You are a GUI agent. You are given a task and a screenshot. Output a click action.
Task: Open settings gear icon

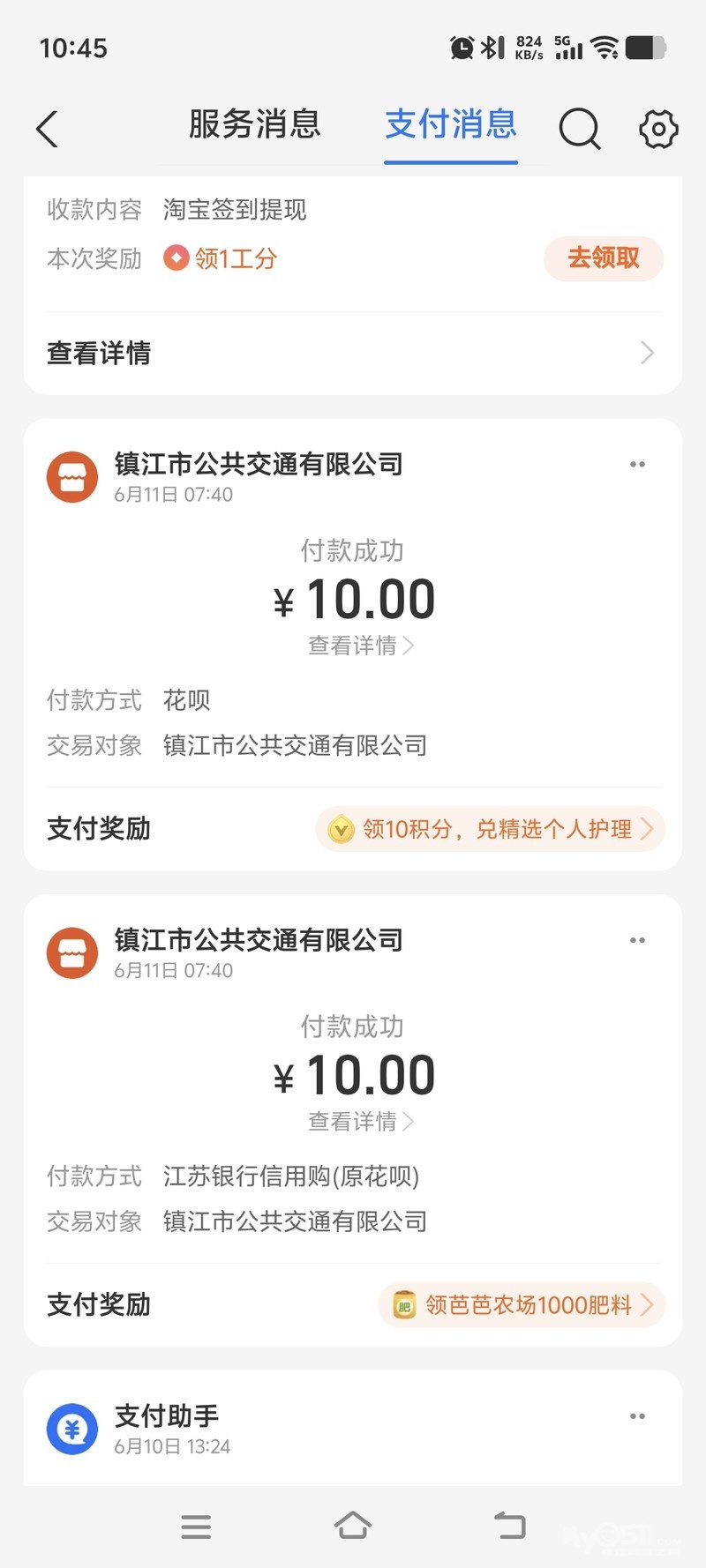pyautogui.click(x=657, y=129)
